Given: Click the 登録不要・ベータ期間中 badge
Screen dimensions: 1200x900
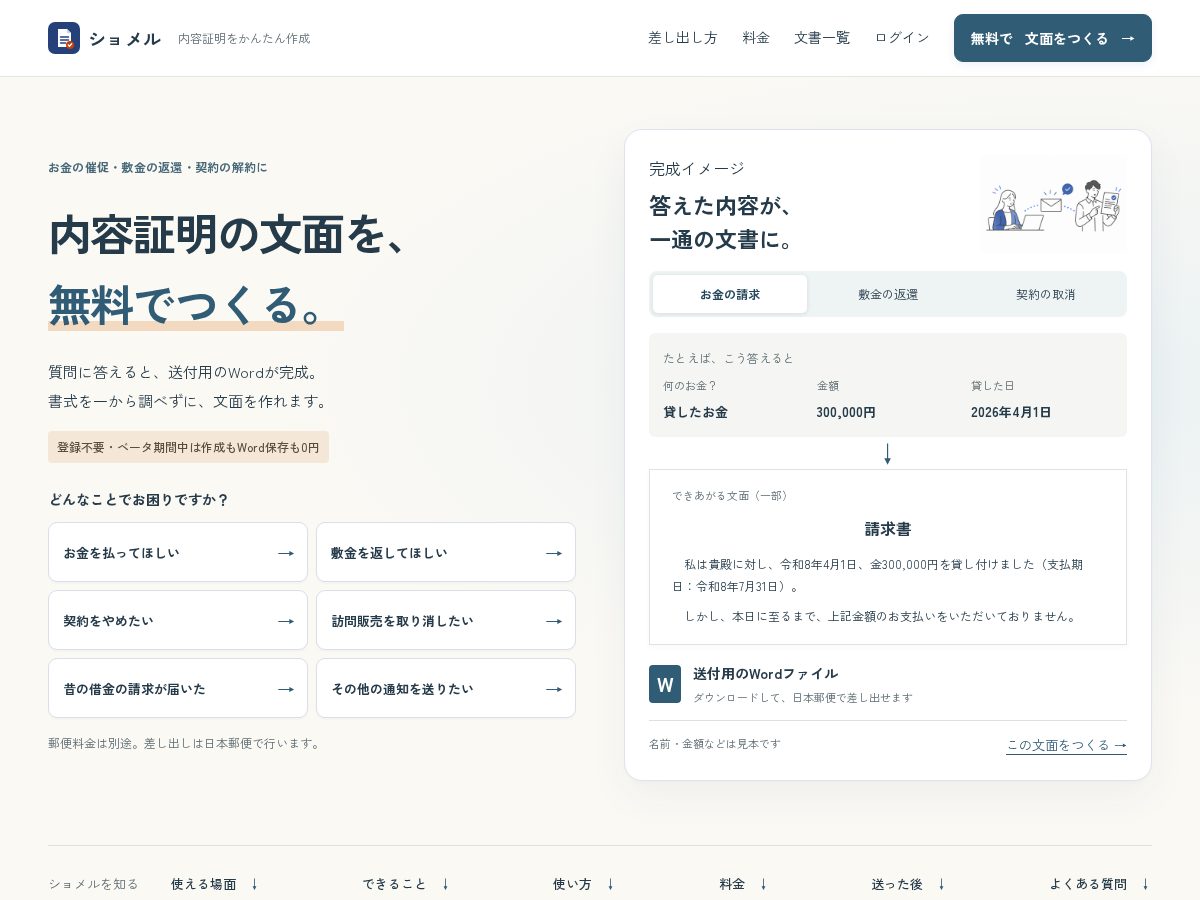Looking at the screenshot, I should (188, 447).
